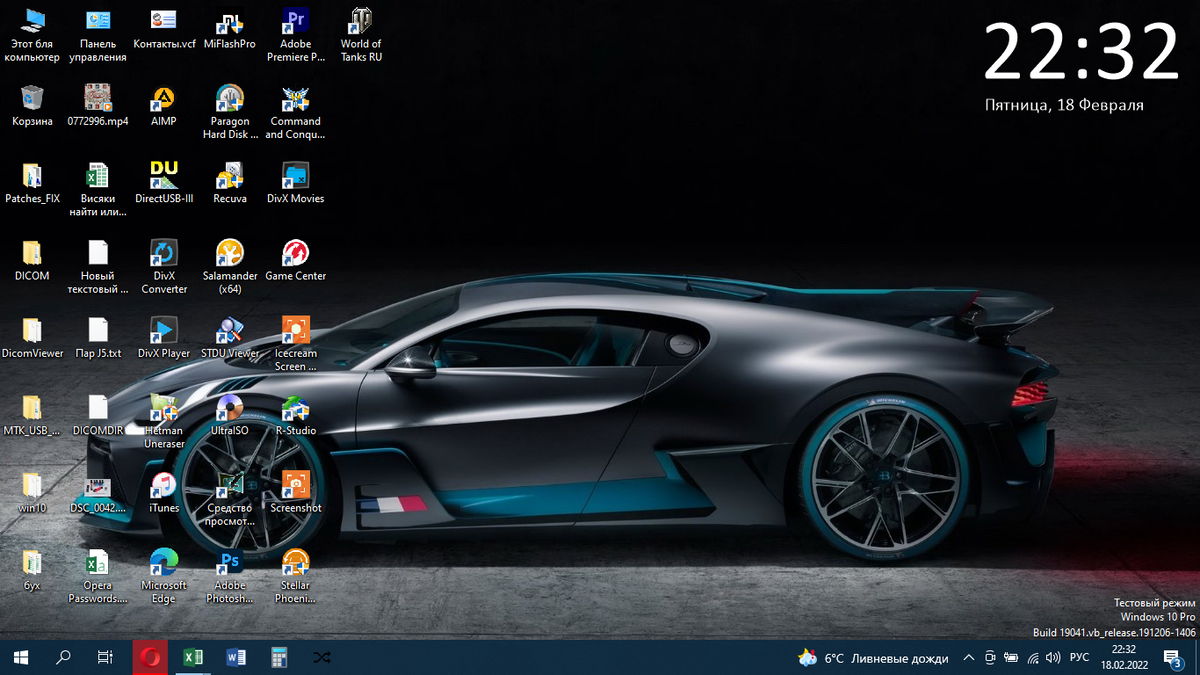Select Новый текстовый document file
1200x675 pixels.
98,266
